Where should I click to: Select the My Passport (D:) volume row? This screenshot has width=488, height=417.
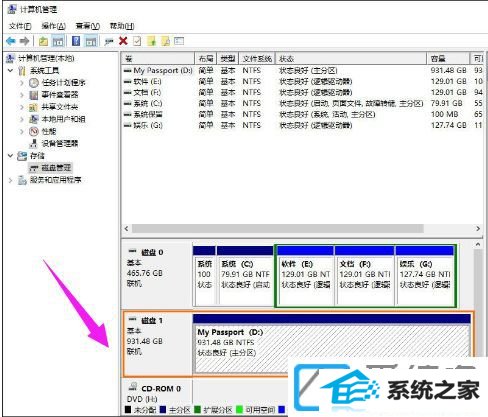pos(302,70)
